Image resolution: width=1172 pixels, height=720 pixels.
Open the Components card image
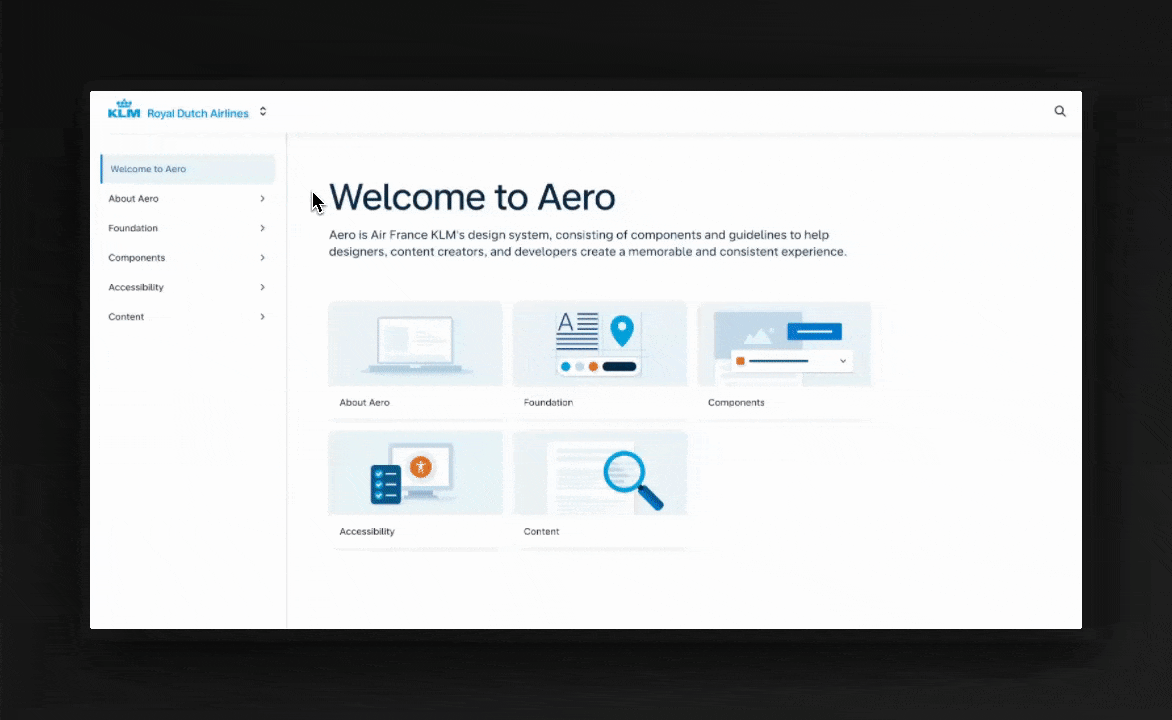pyautogui.click(x=784, y=344)
